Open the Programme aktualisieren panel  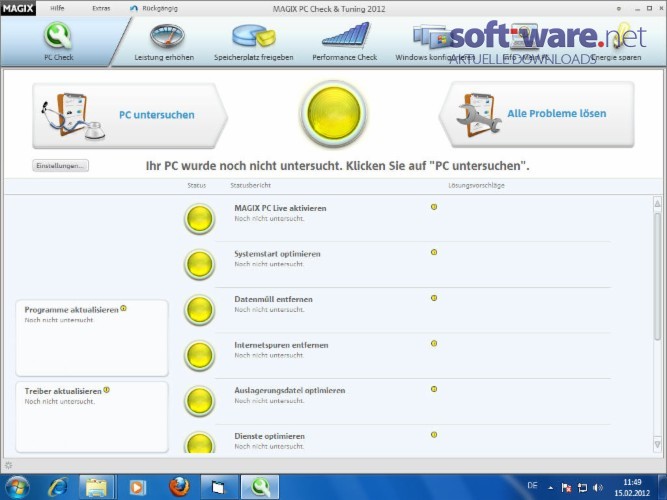point(92,338)
